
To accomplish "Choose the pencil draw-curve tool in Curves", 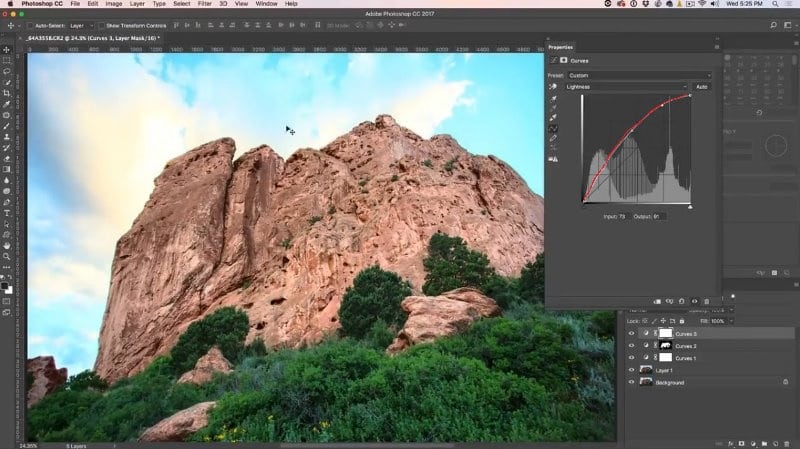I will click(554, 138).
